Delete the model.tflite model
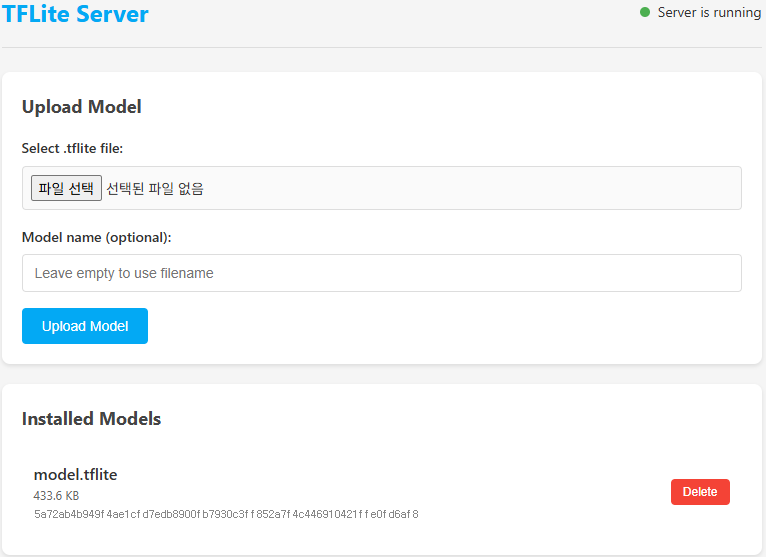 700,492
